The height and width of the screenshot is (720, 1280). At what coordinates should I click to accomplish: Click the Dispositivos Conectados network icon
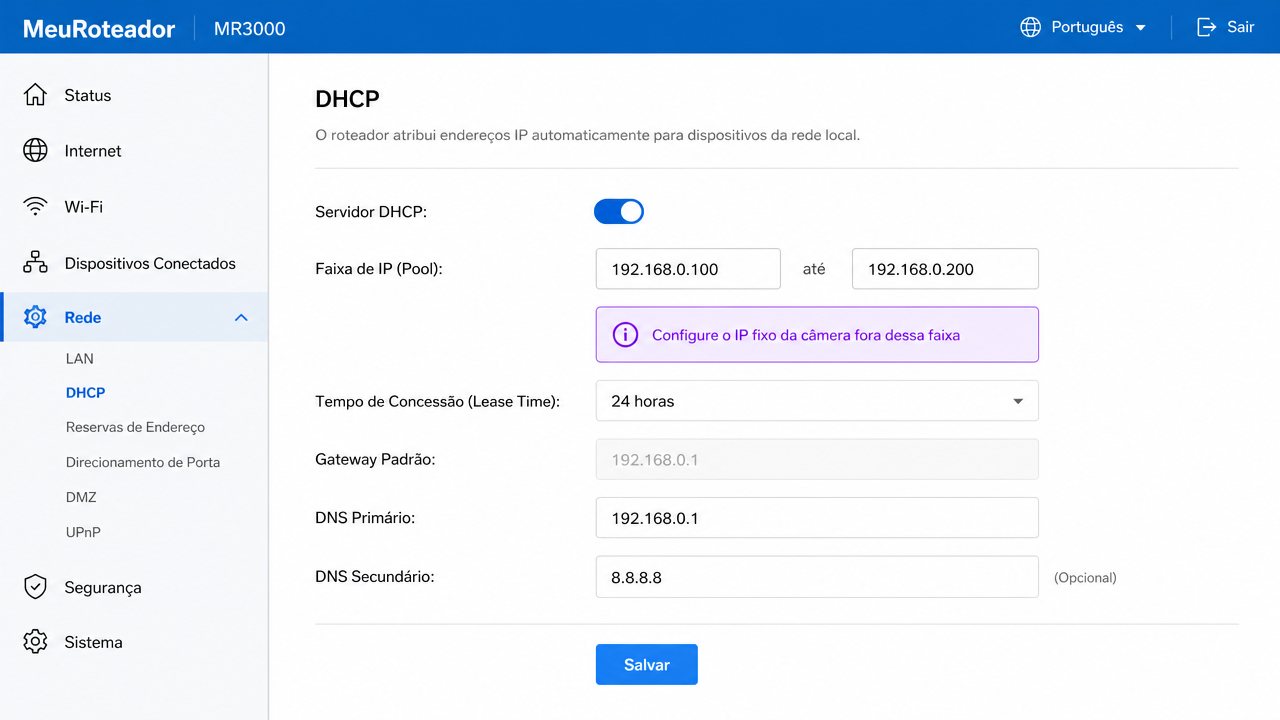(35, 263)
